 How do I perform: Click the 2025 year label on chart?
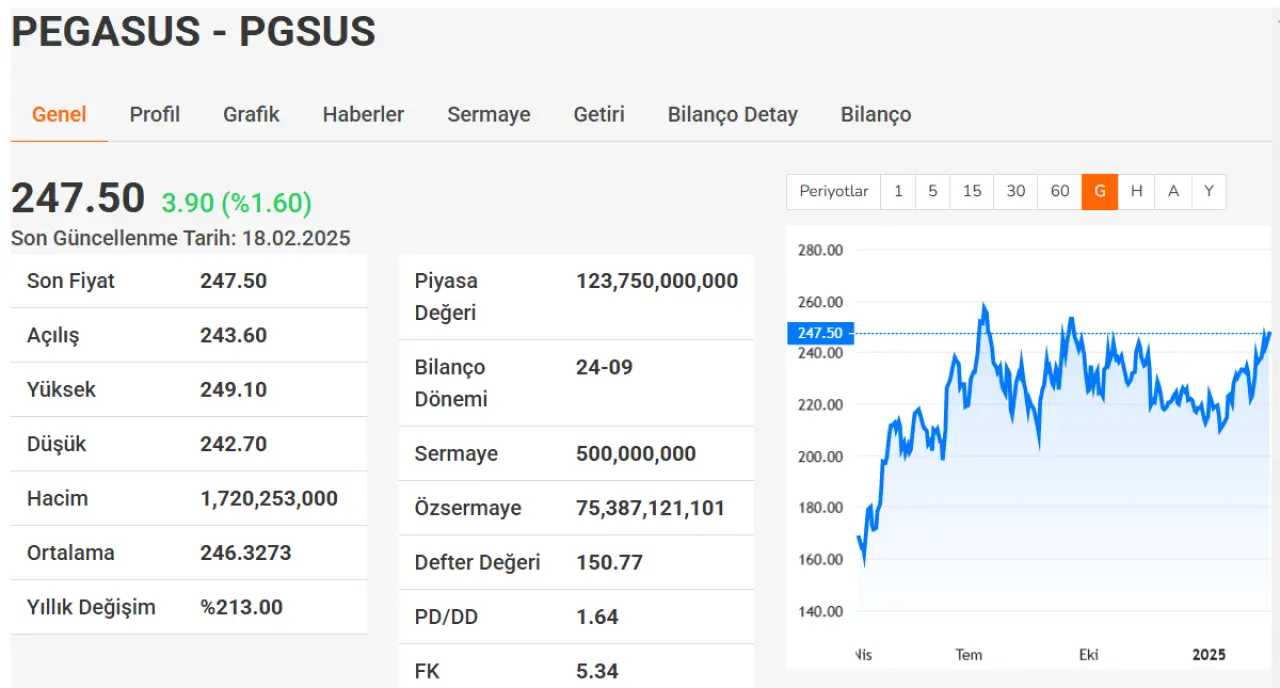[x=1208, y=655]
